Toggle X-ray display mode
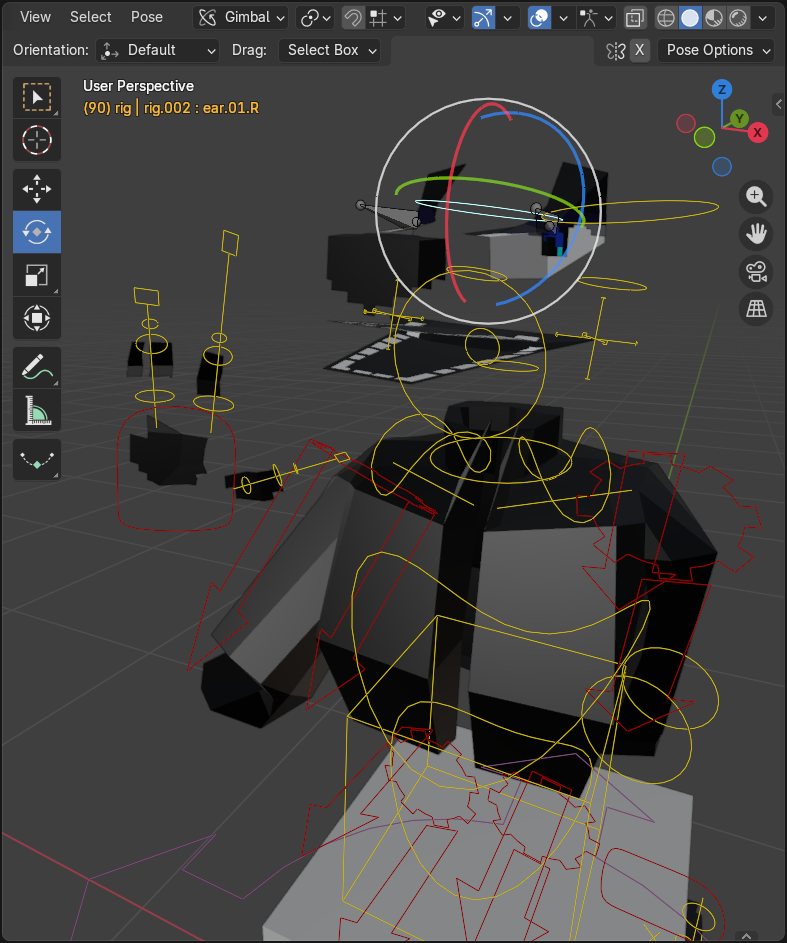787x943 pixels. [635, 18]
